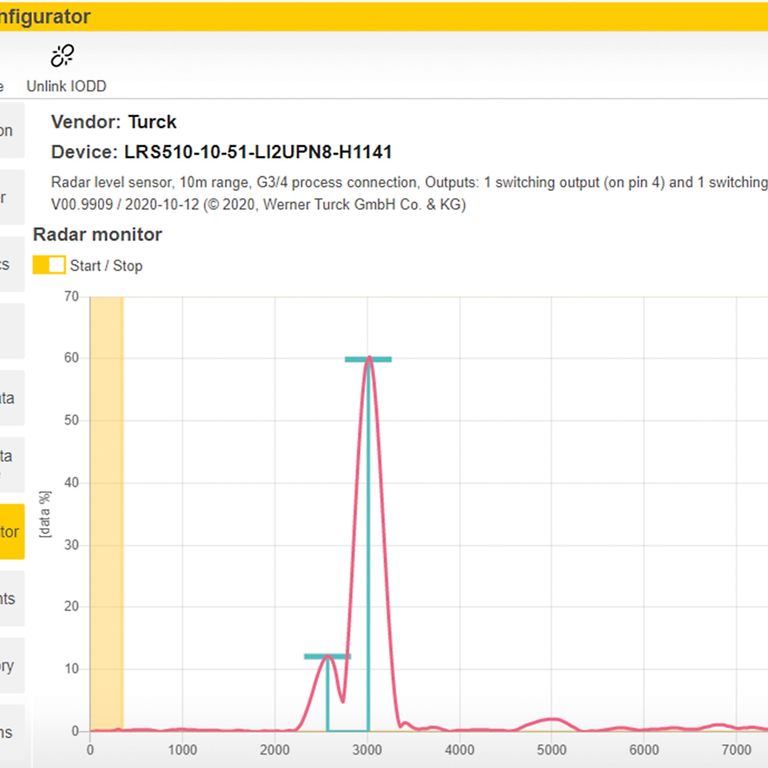Open the sidebar tab ending in "nts"

coord(11,599)
